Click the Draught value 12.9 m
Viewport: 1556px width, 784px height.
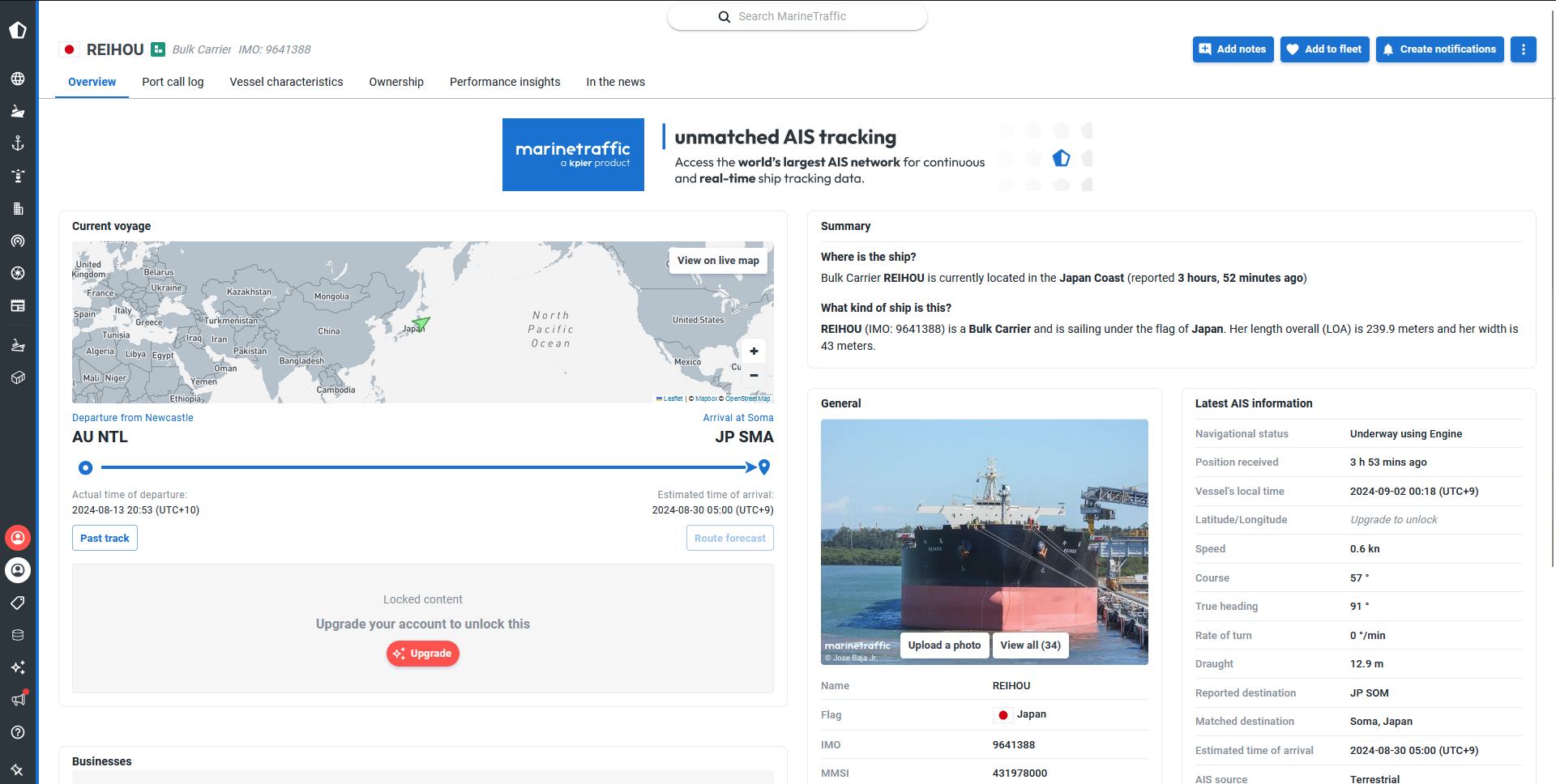point(1366,664)
